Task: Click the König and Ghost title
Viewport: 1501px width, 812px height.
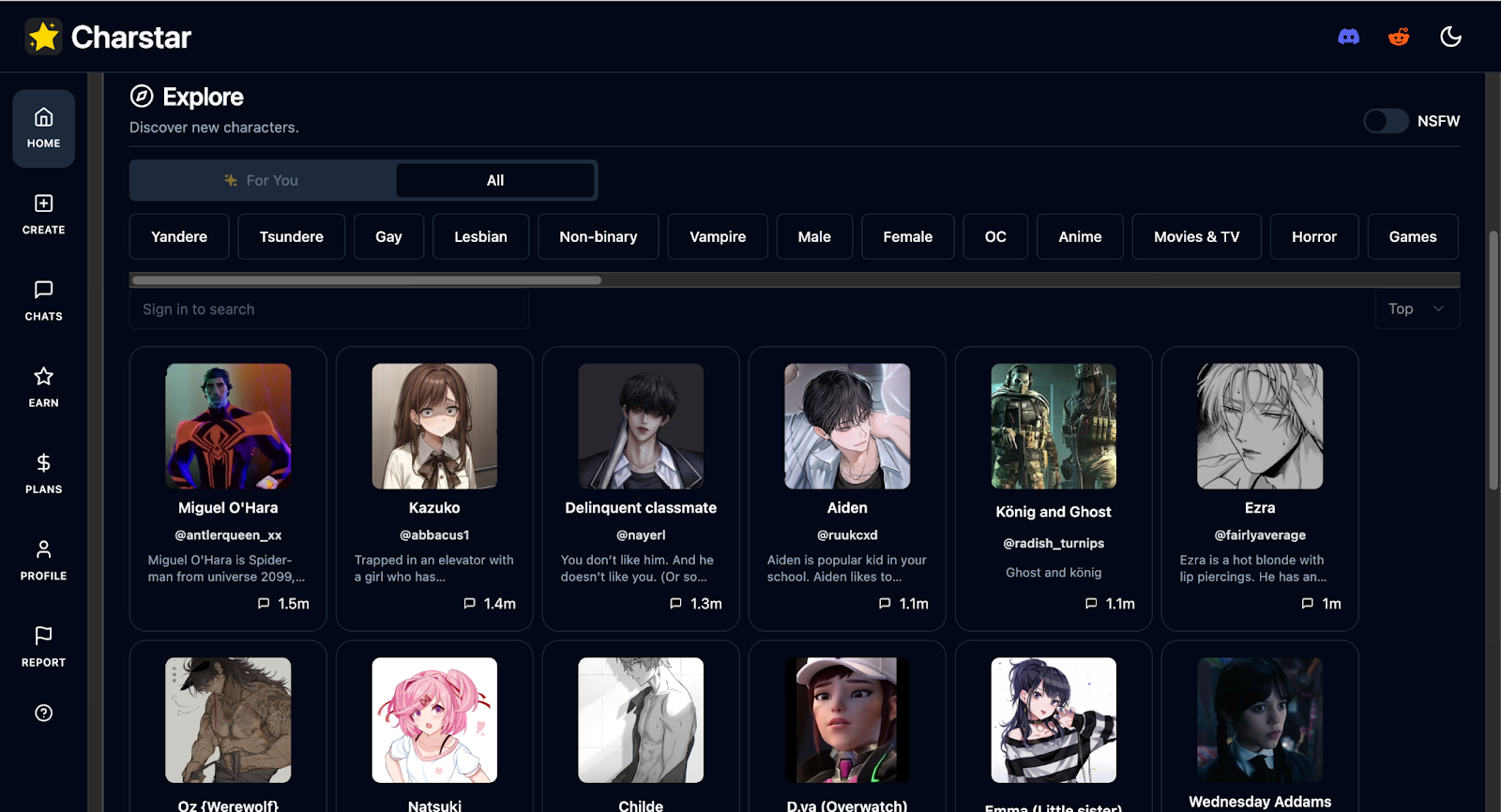Action: [x=1054, y=511]
